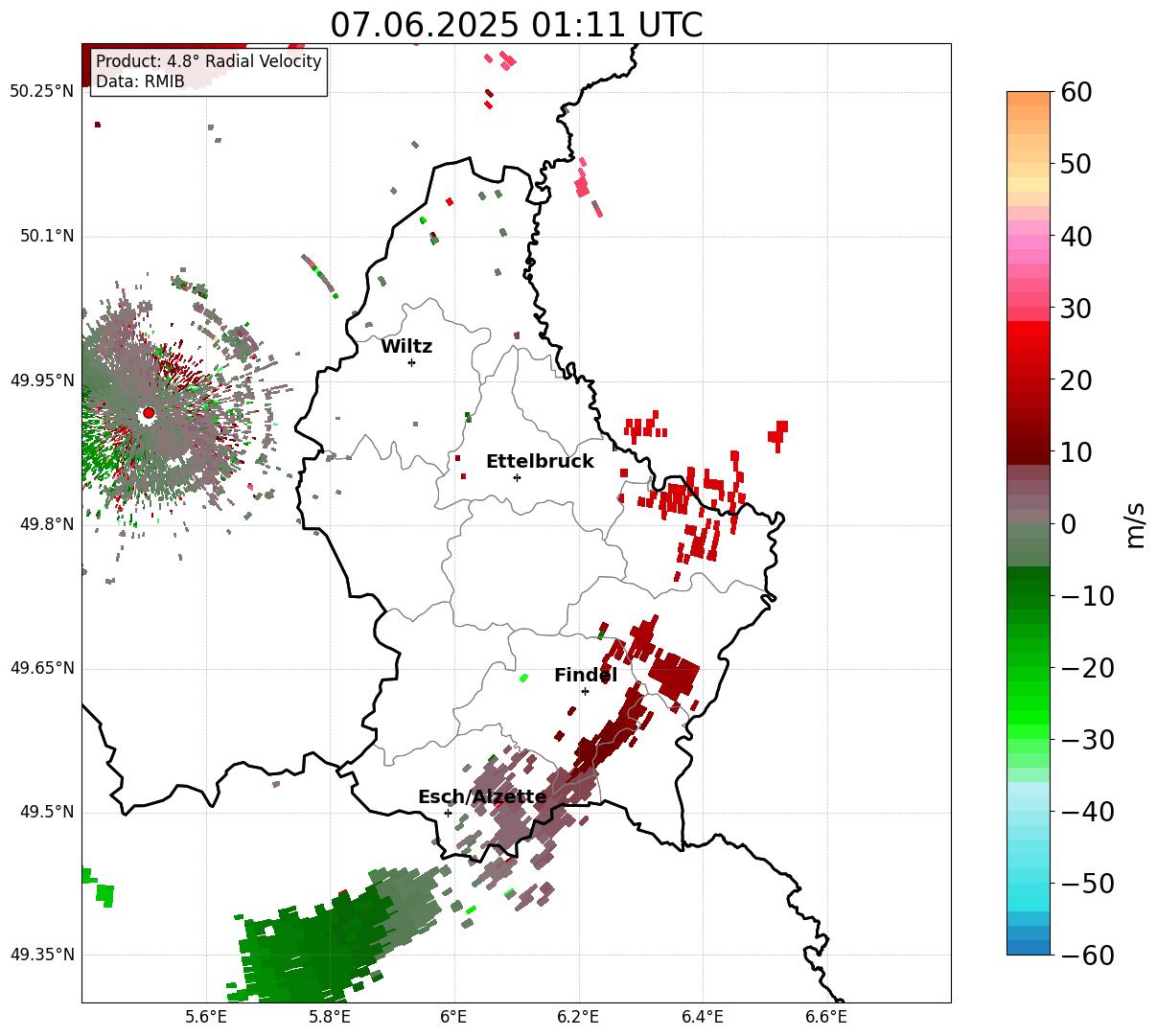Click the 50.1°N latitude label

click(x=46, y=237)
